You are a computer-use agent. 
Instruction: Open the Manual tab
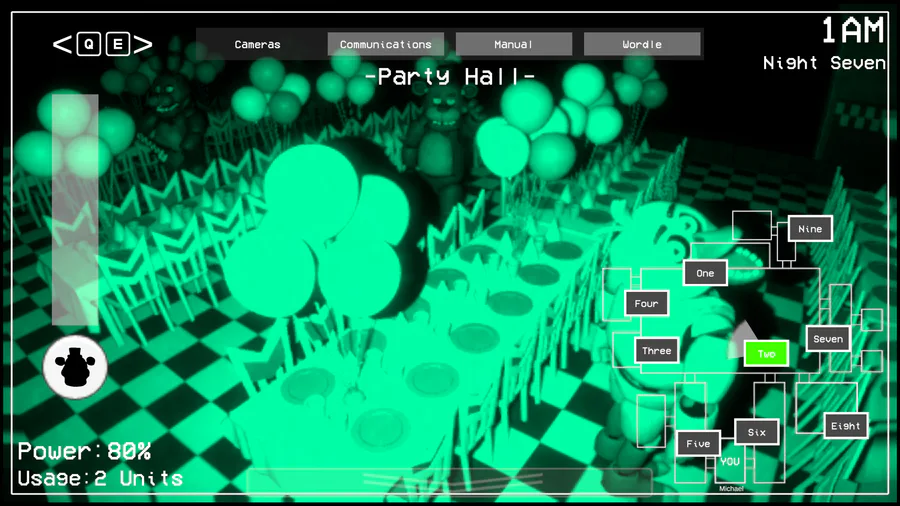pos(514,44)
